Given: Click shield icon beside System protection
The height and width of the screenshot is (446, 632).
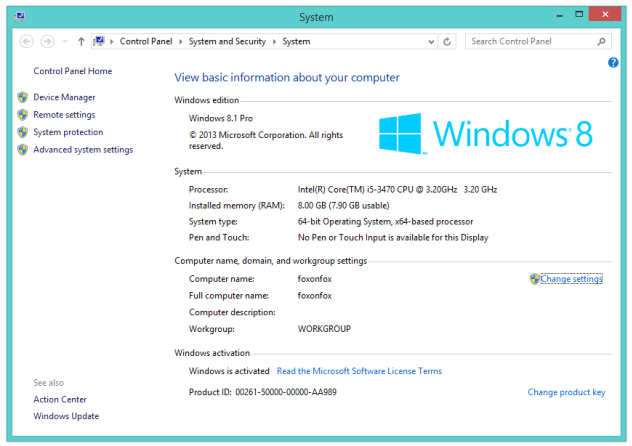Looking at the screenshot, I should click(x=23, y=132).
